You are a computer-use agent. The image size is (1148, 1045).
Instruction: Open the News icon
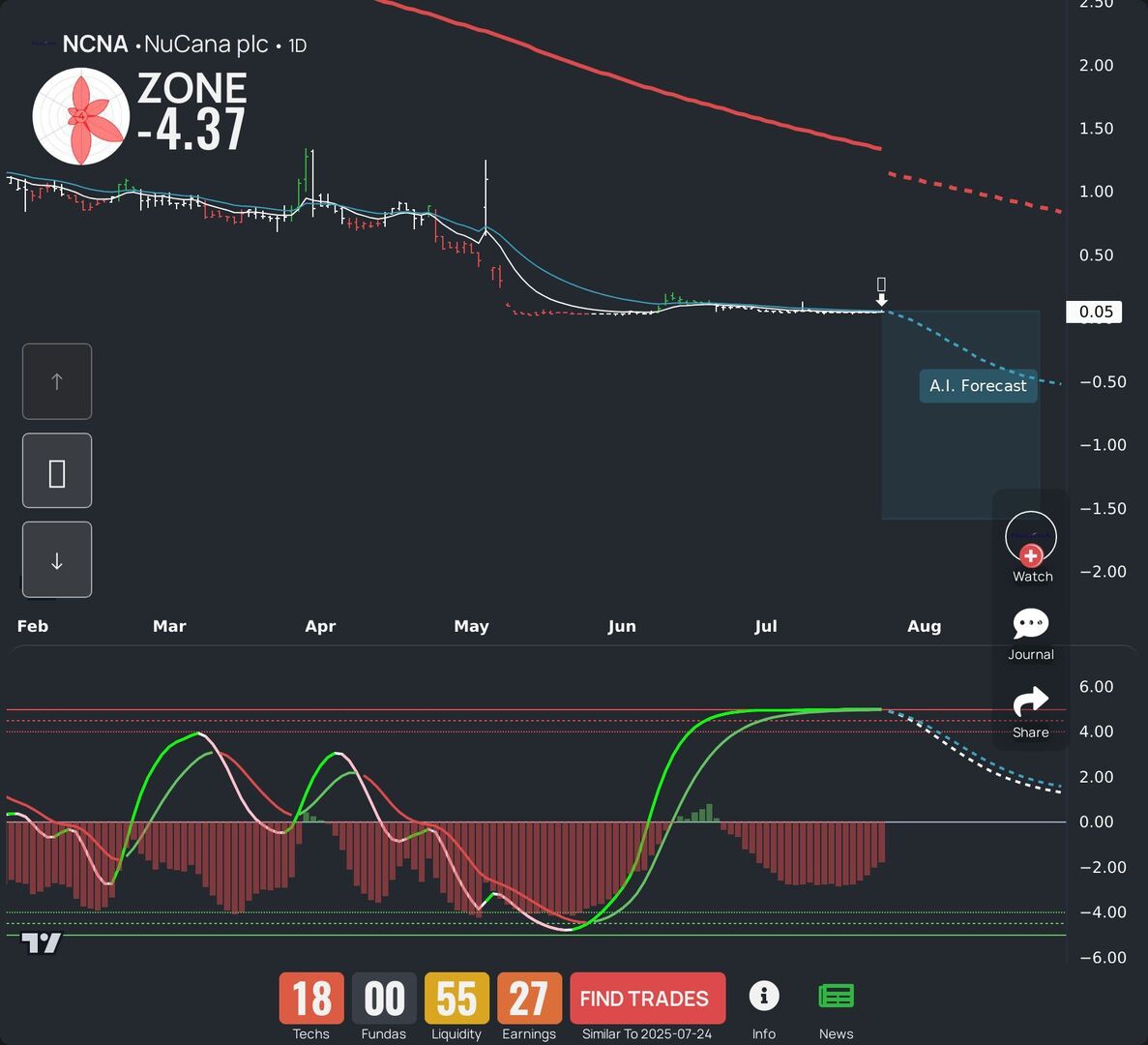click(x=836, y=996)
